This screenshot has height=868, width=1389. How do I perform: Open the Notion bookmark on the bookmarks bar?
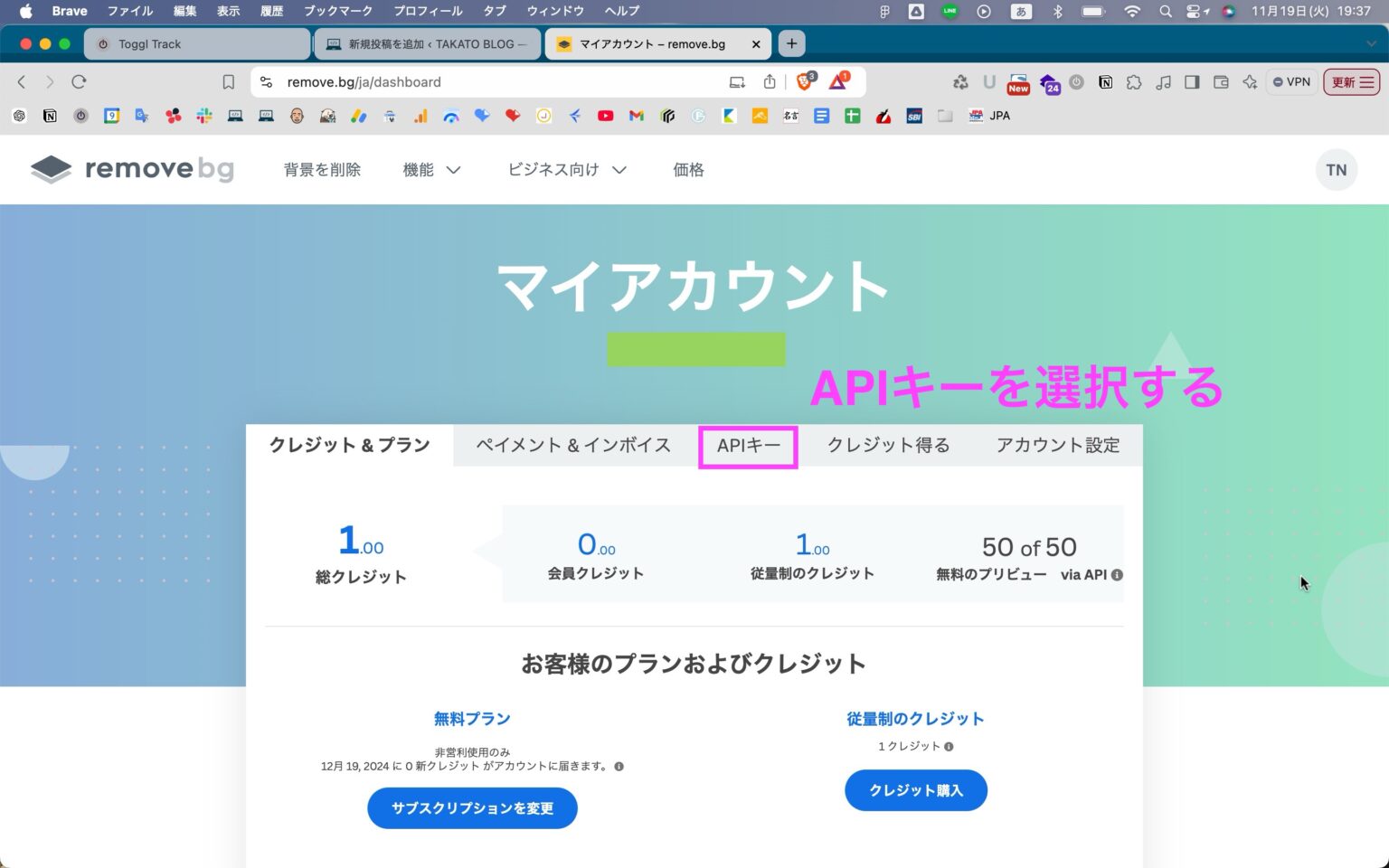[x=50, y=116]
